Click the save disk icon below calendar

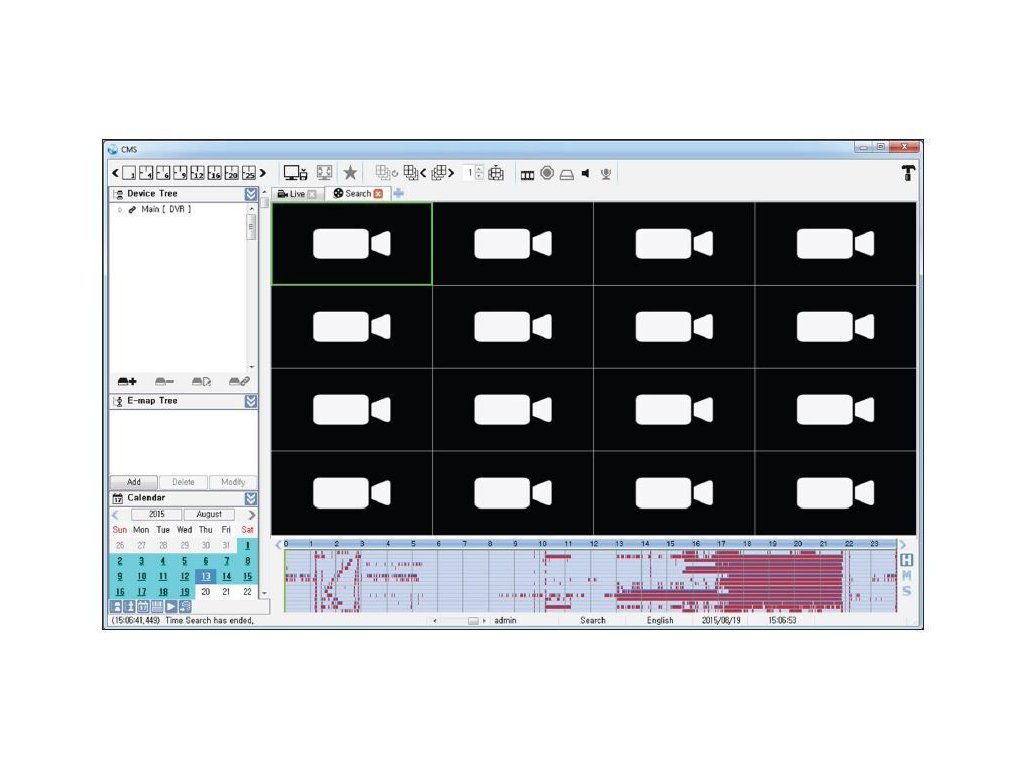(157, 607)
